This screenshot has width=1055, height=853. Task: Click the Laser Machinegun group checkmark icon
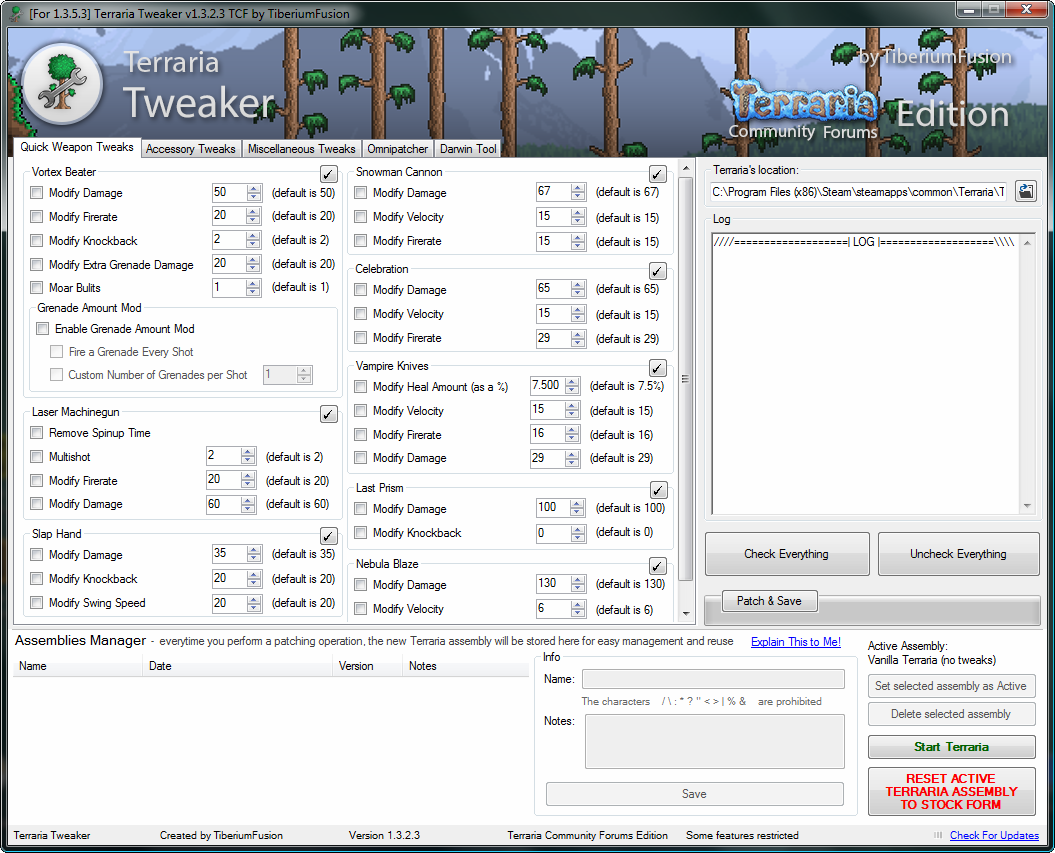point(328,414)
